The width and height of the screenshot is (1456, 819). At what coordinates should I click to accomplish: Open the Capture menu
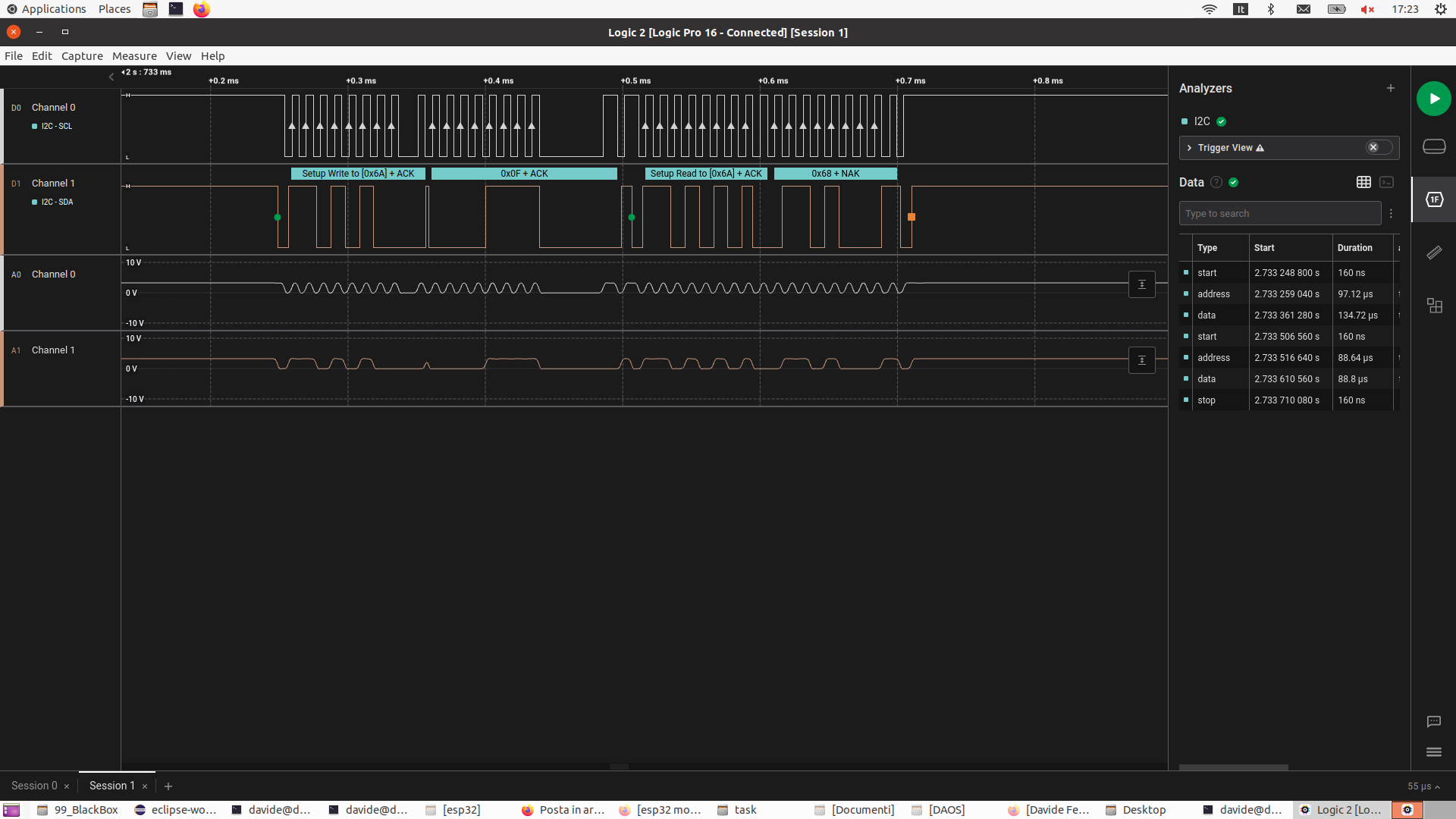(82, 55)
